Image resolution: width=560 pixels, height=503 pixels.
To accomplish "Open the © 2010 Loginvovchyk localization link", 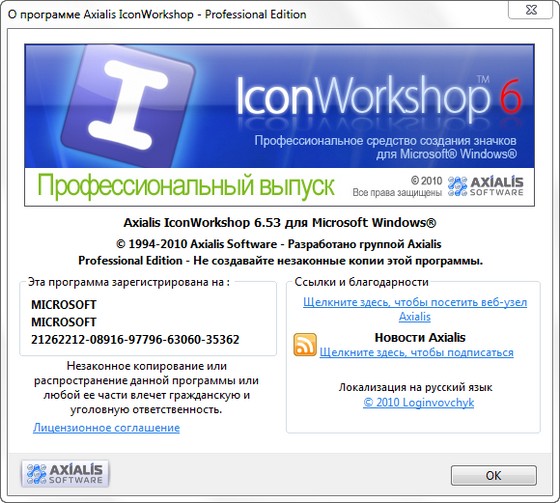I will pyautogui.click(x=419, y=403).
